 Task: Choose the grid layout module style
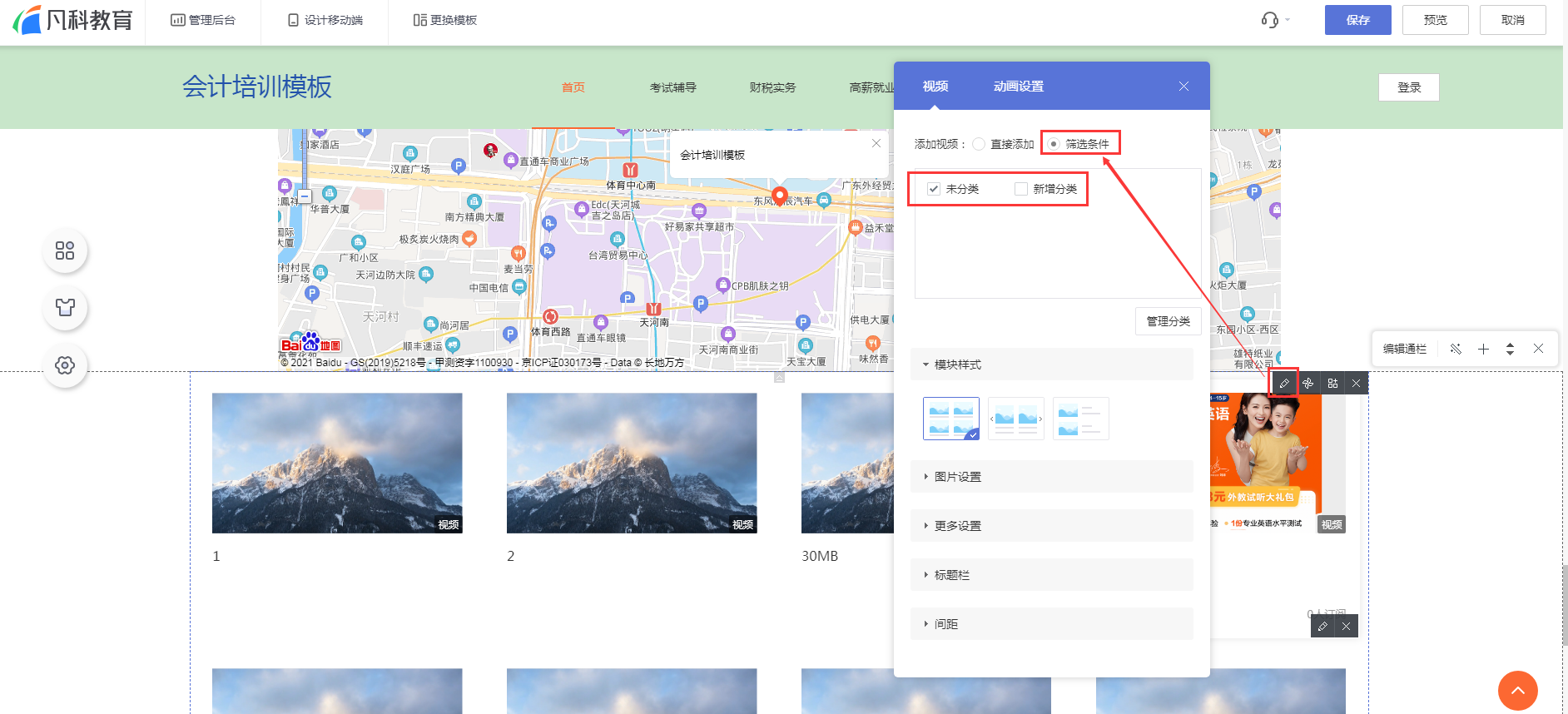click(951, 419)
